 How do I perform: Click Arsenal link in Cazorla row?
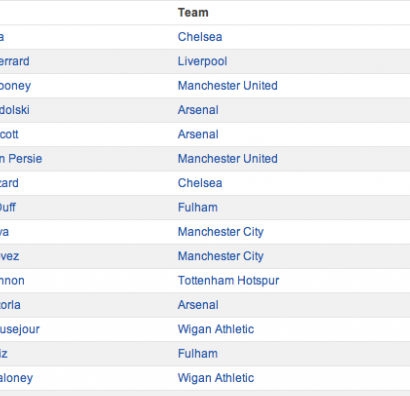[198, 305]
